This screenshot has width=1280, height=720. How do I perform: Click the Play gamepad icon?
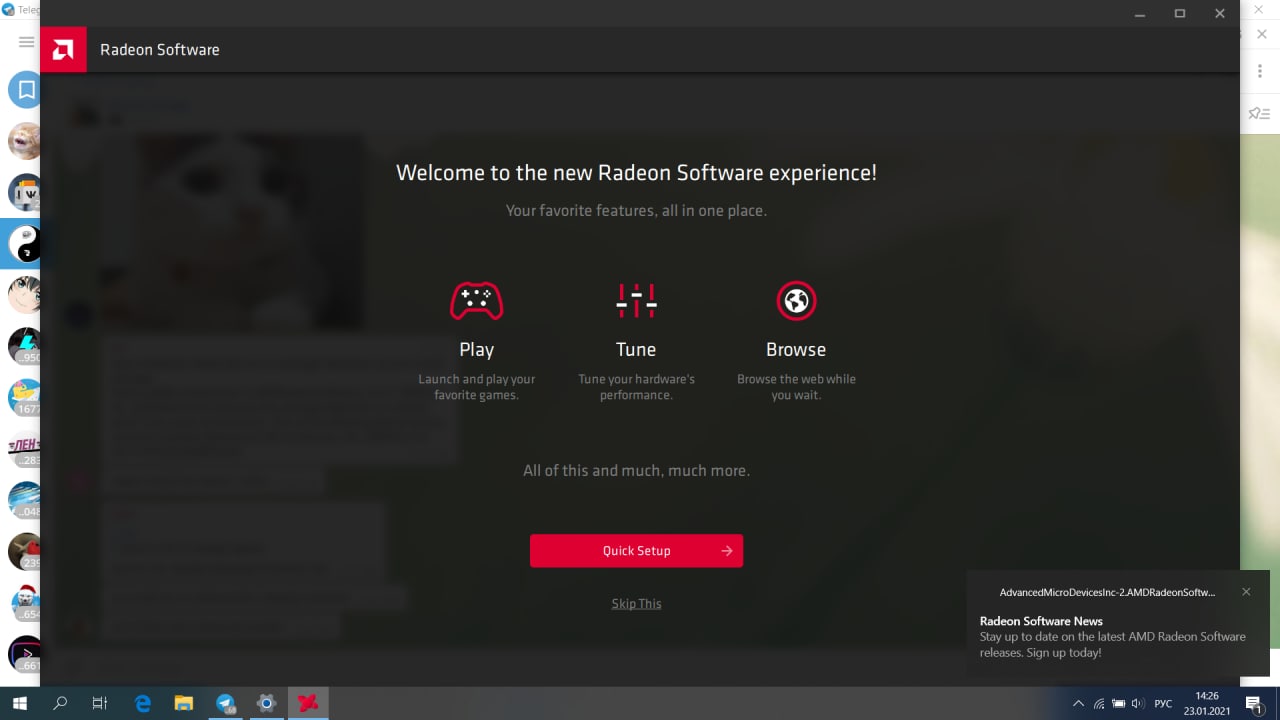tap(476, 301)
